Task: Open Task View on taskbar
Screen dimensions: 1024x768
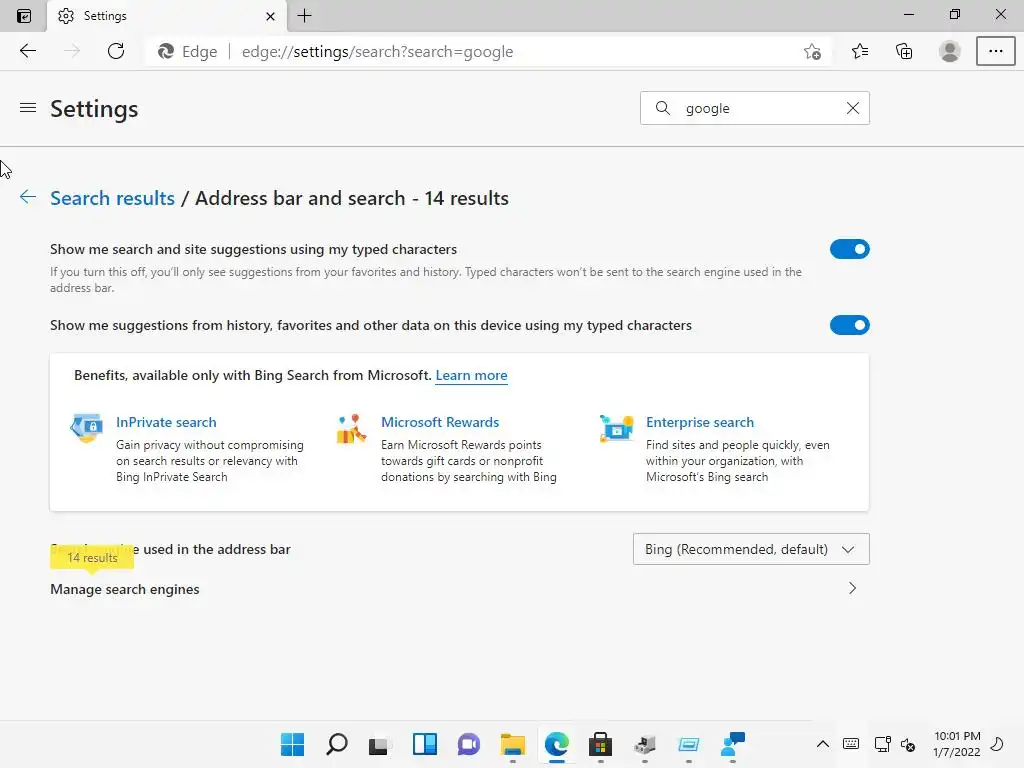Action: click(x=379, y=744)
